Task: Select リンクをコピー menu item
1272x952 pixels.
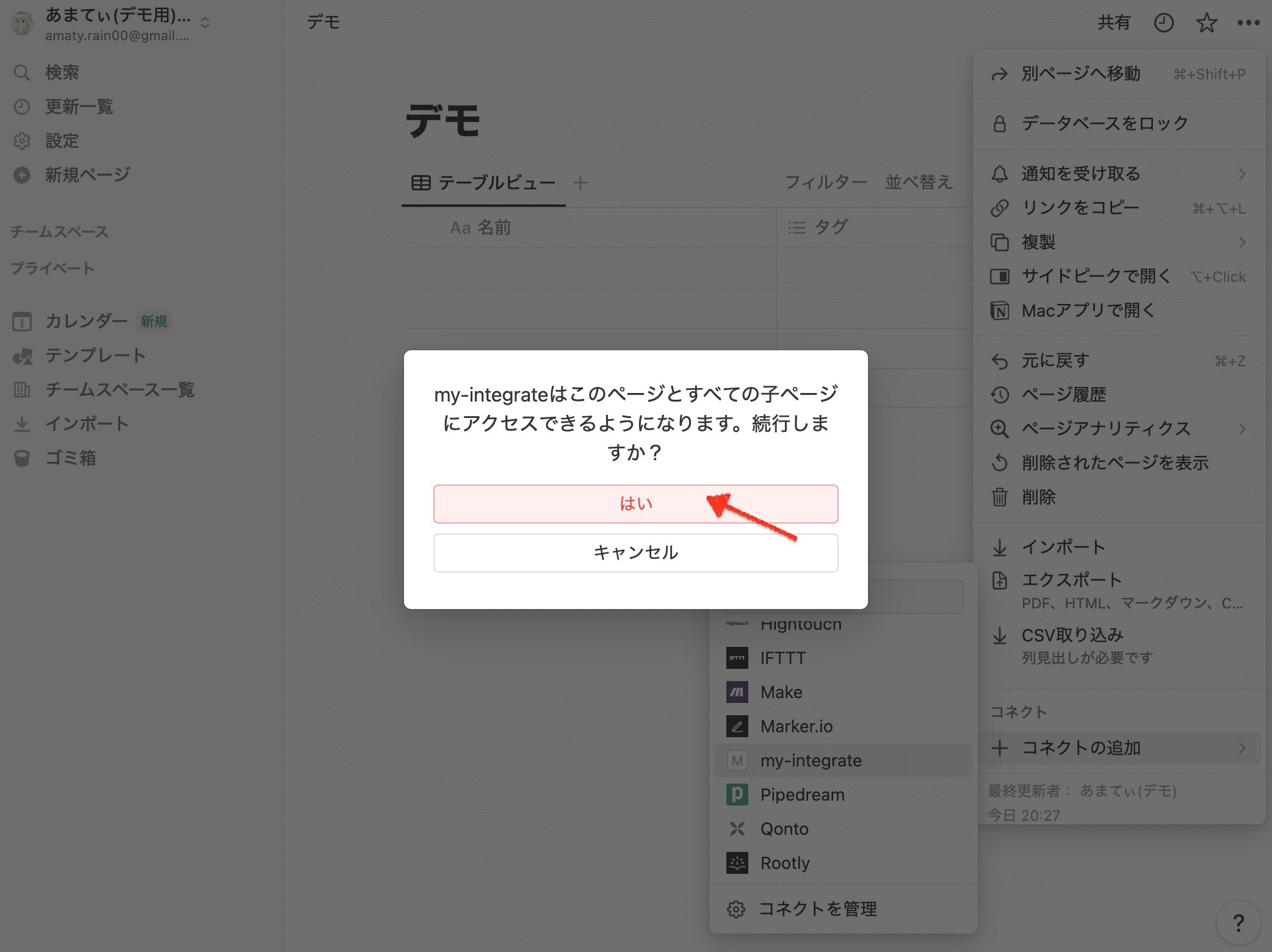Action: [x=1119, y=208]
